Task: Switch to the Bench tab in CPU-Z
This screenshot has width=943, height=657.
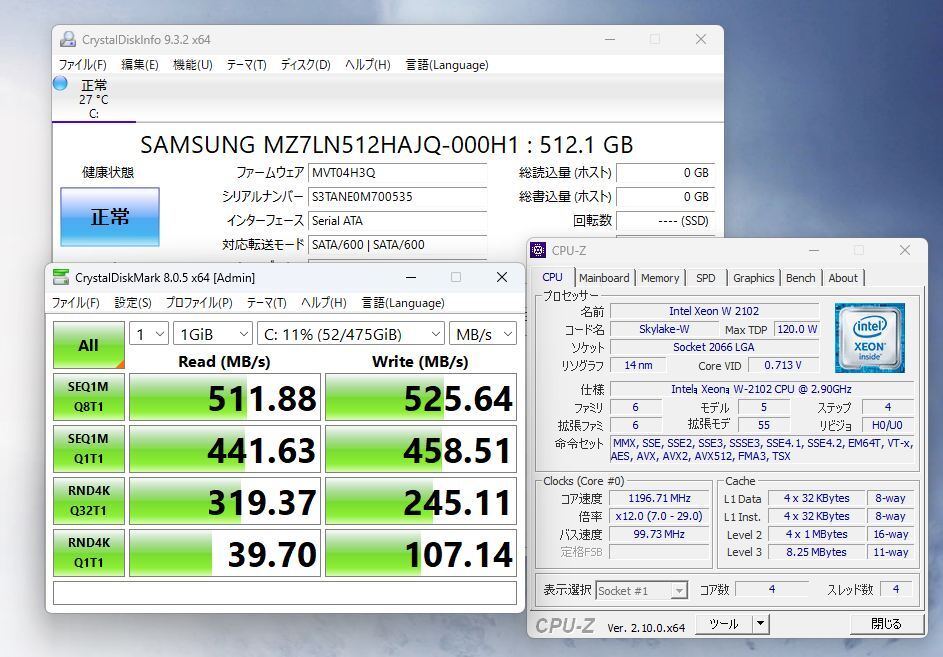Action: pyautogui.click(x=800, y=278)
